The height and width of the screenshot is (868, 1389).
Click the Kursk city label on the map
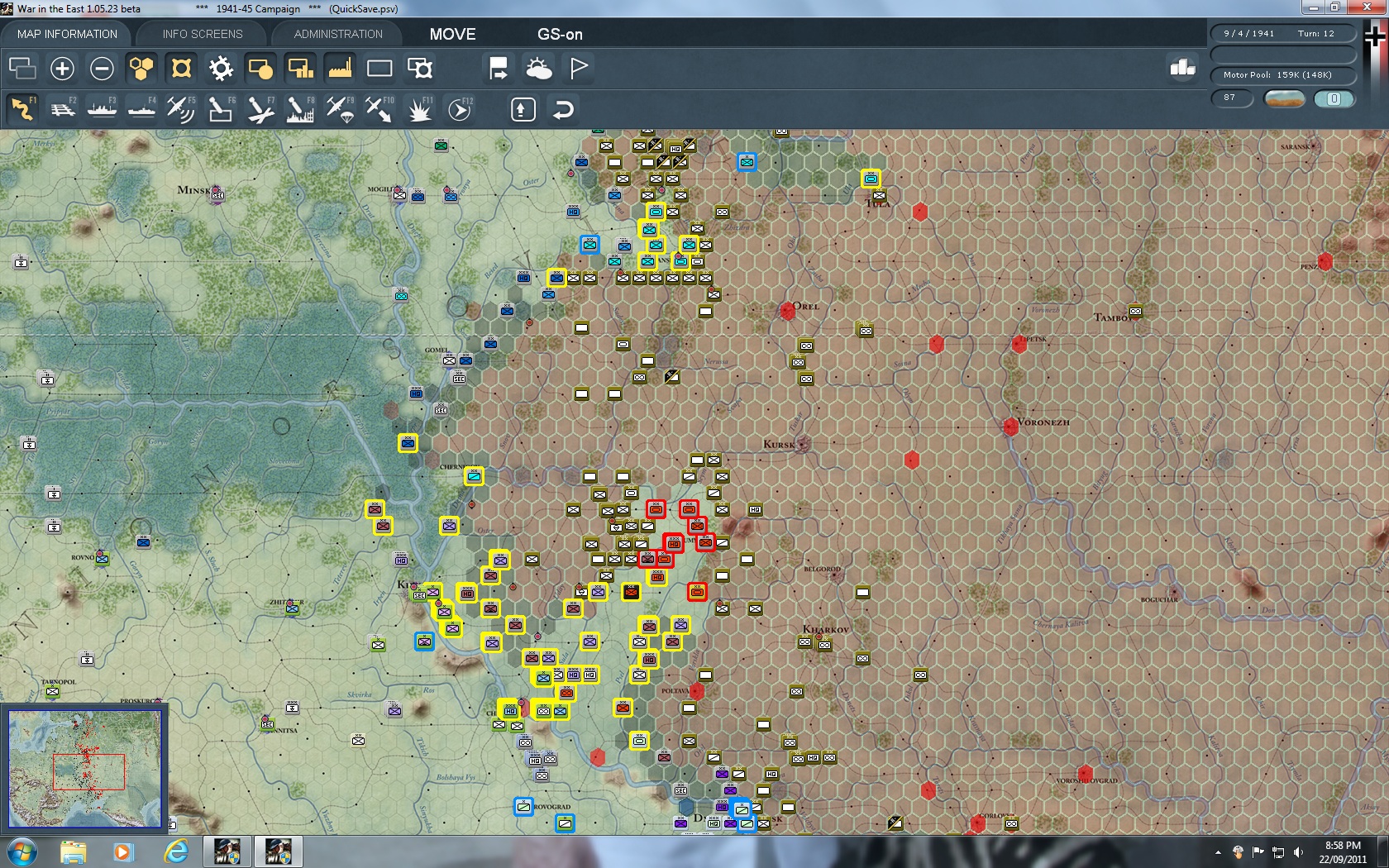coord(779,444)
